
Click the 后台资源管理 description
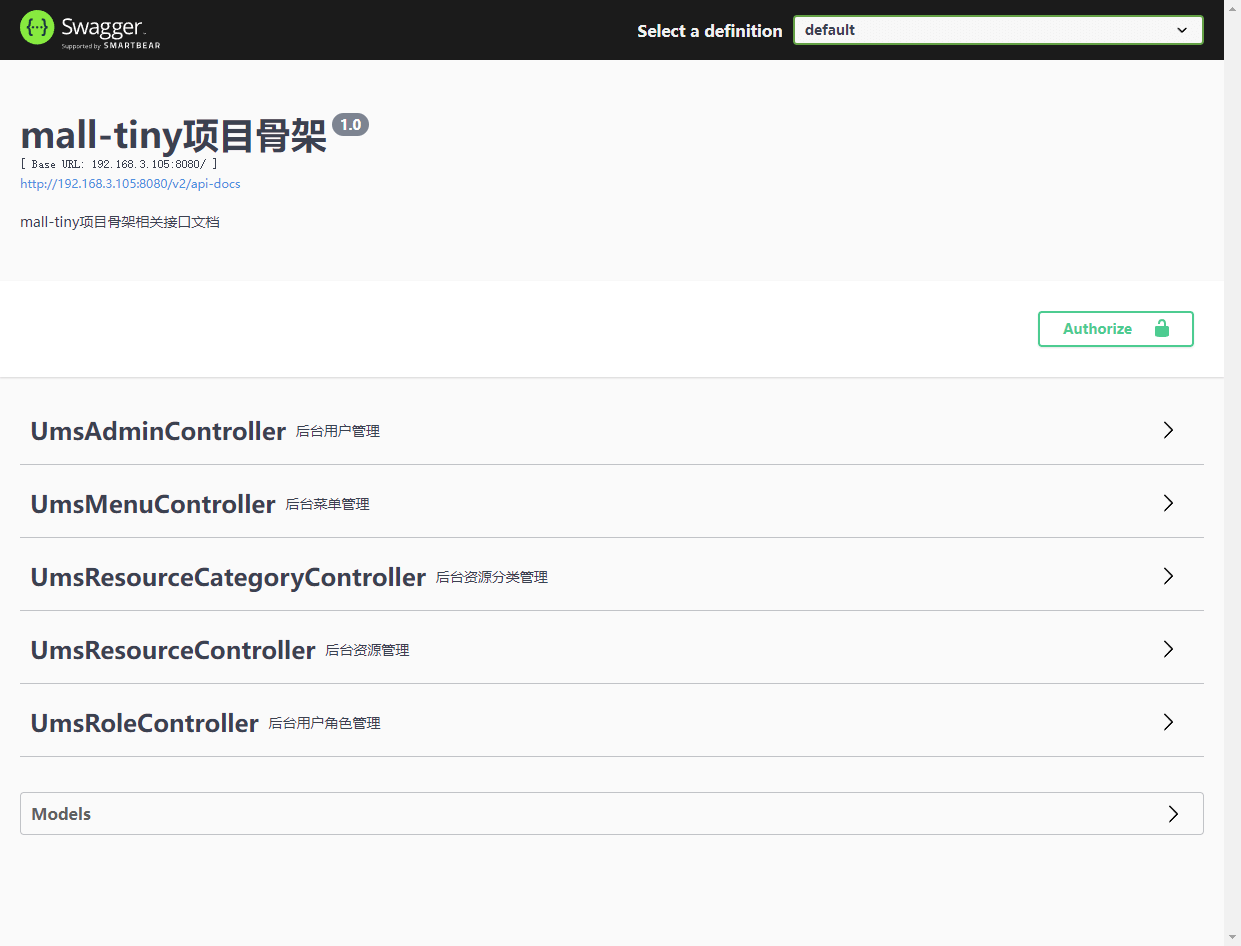click(x=368, y=651)
